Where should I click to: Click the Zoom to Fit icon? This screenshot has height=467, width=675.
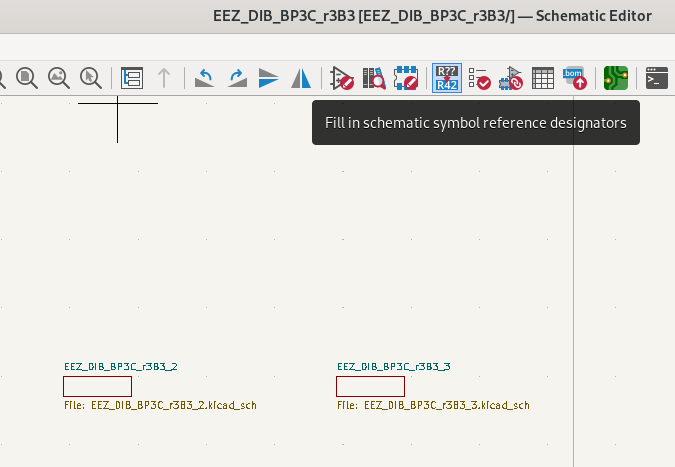[26, 78]
